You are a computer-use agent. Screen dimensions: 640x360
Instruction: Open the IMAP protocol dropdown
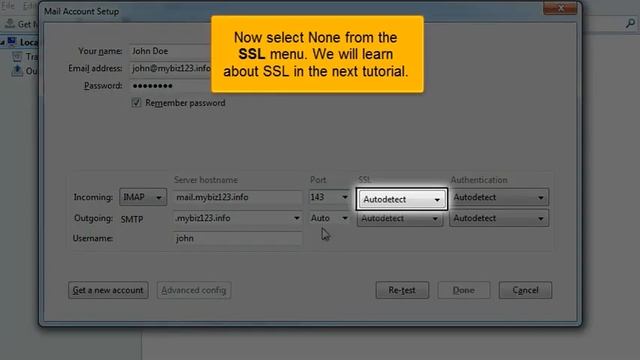(x=143, y=197)
